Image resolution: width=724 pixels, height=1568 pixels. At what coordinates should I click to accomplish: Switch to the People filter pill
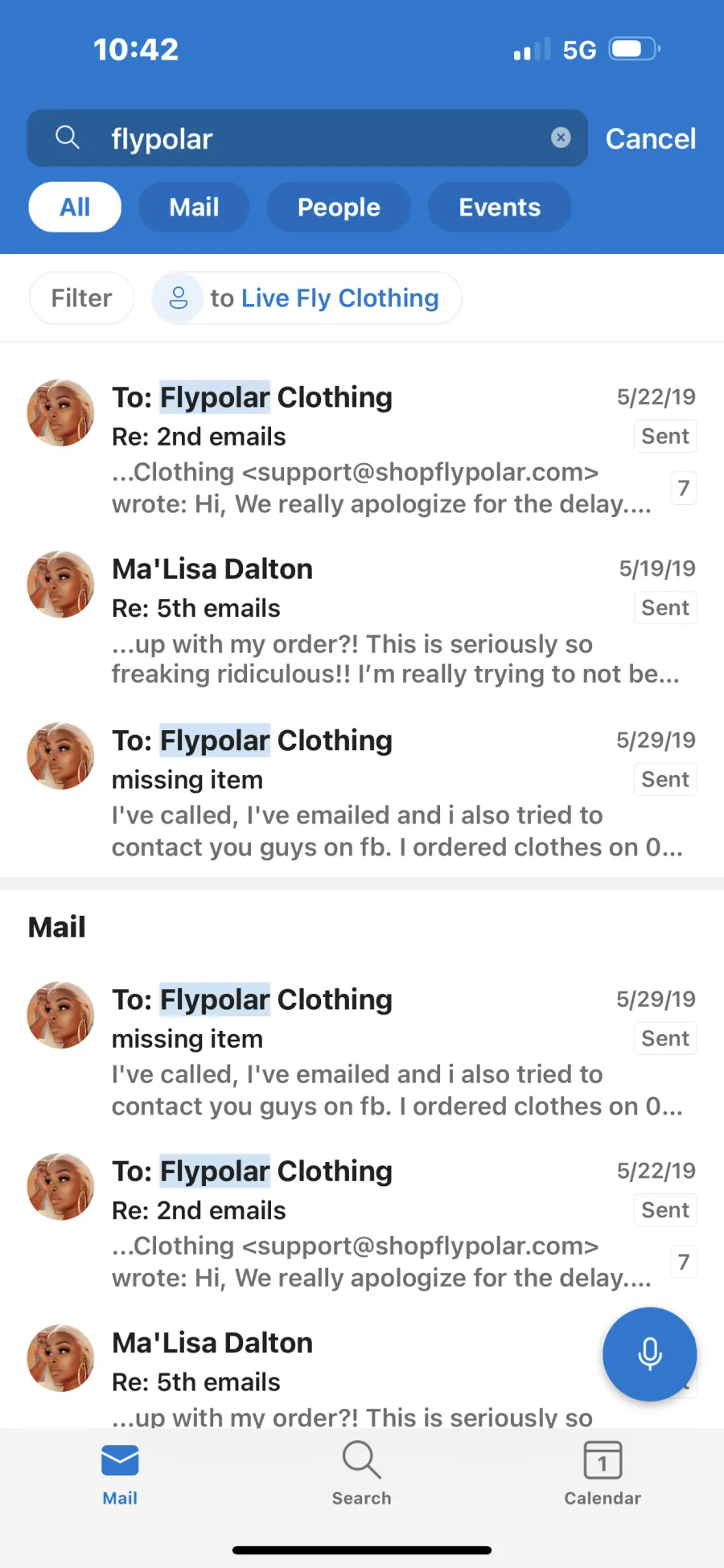(x=339, y=207)
